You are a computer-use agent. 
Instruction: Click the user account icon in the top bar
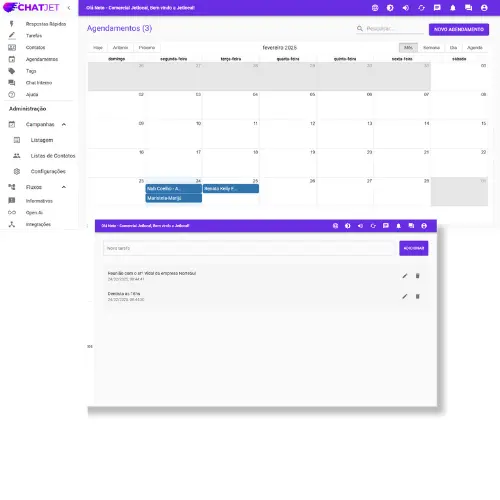484,8
